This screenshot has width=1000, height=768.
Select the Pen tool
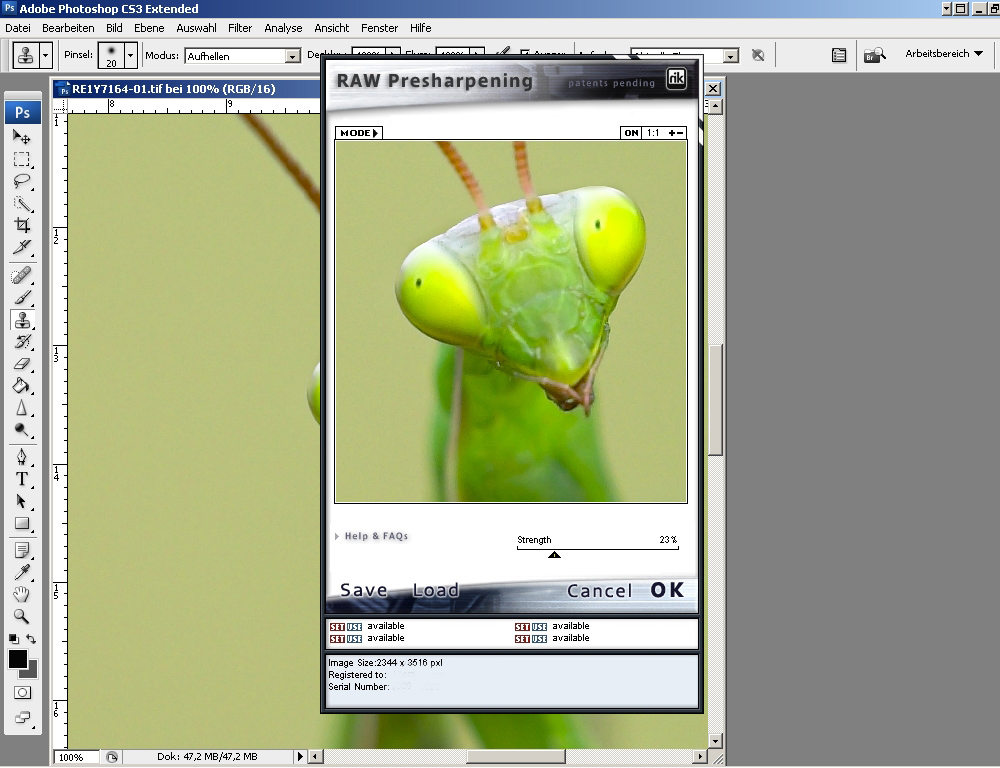pyautogui.click(x=22, y=457)
